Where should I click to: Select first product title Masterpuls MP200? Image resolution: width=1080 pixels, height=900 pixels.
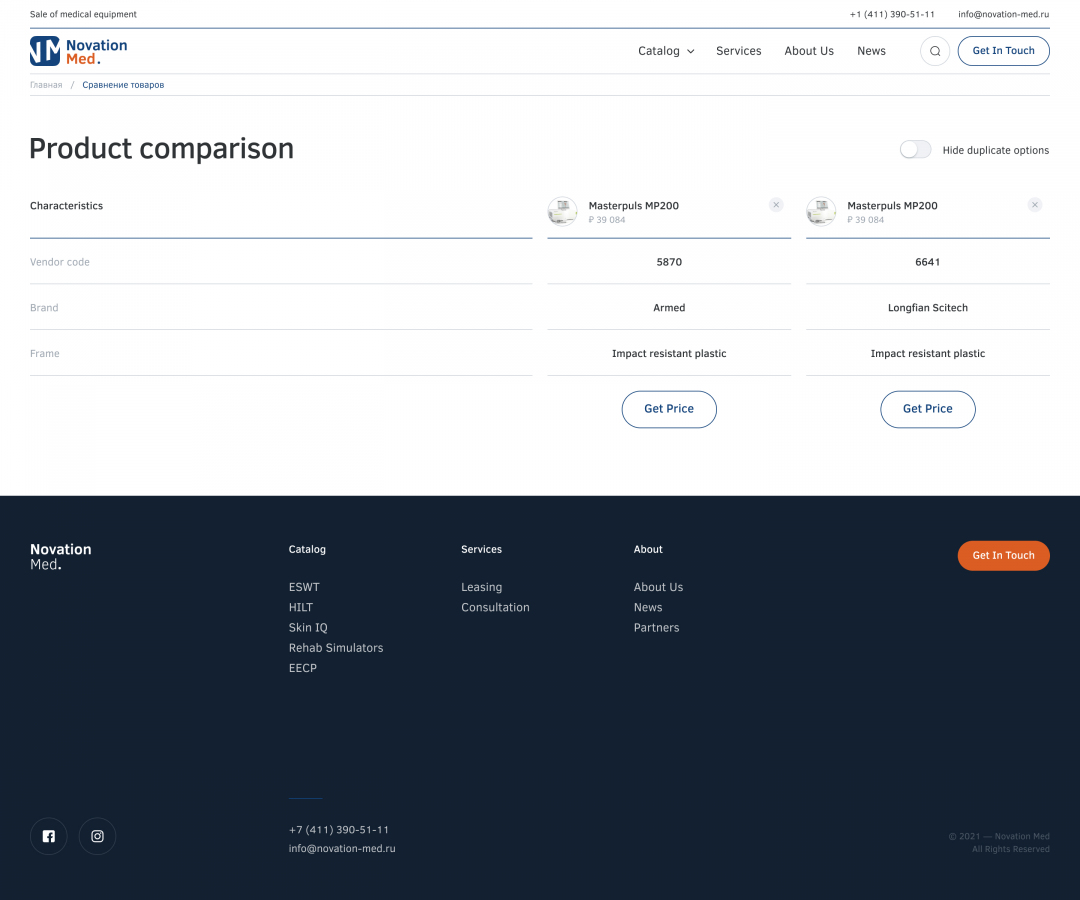coord(634,206)
